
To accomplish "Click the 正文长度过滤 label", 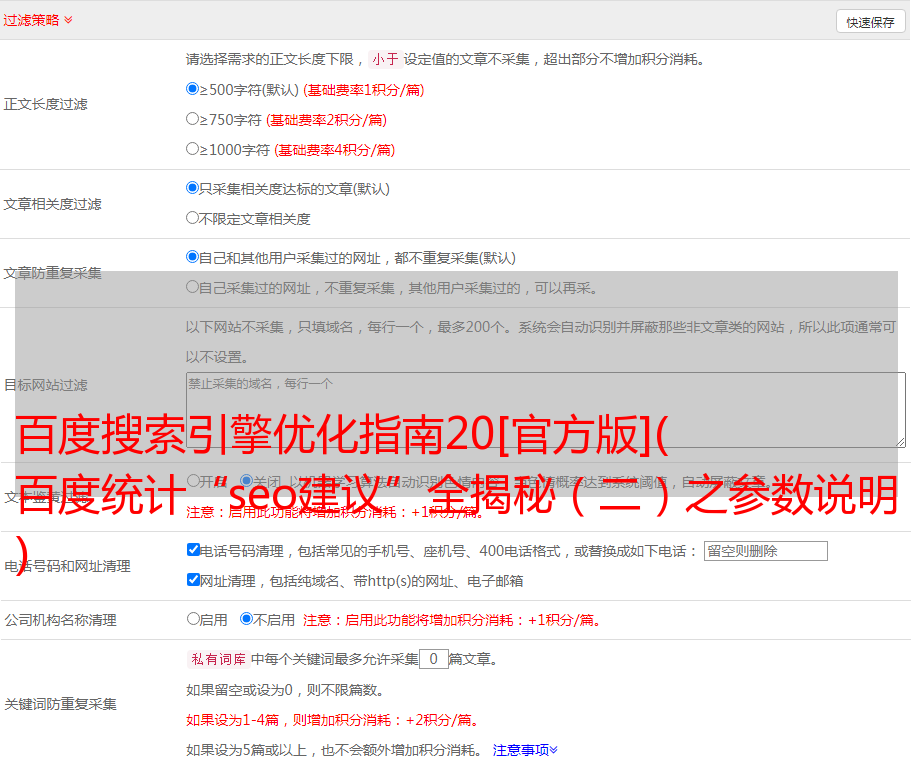I will click(x=45, y=104).
